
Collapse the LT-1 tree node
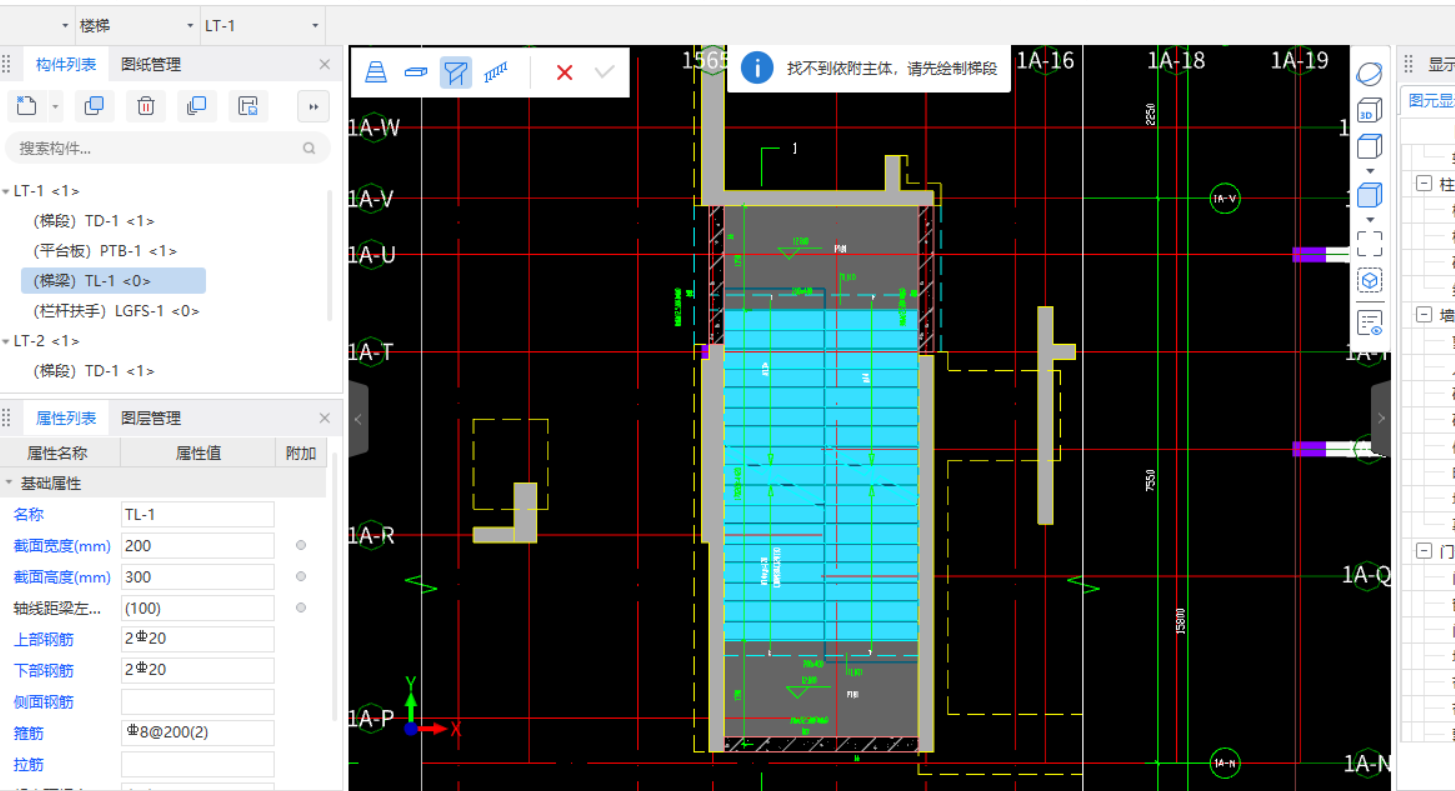click(6, 191)
